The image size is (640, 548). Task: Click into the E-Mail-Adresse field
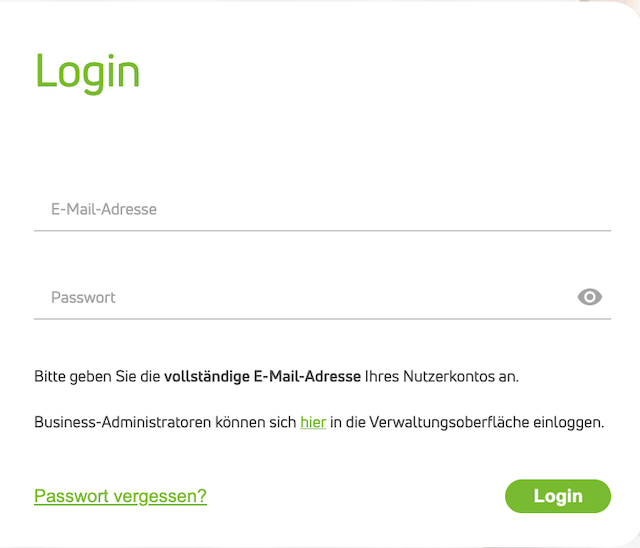tap(320, 210)
